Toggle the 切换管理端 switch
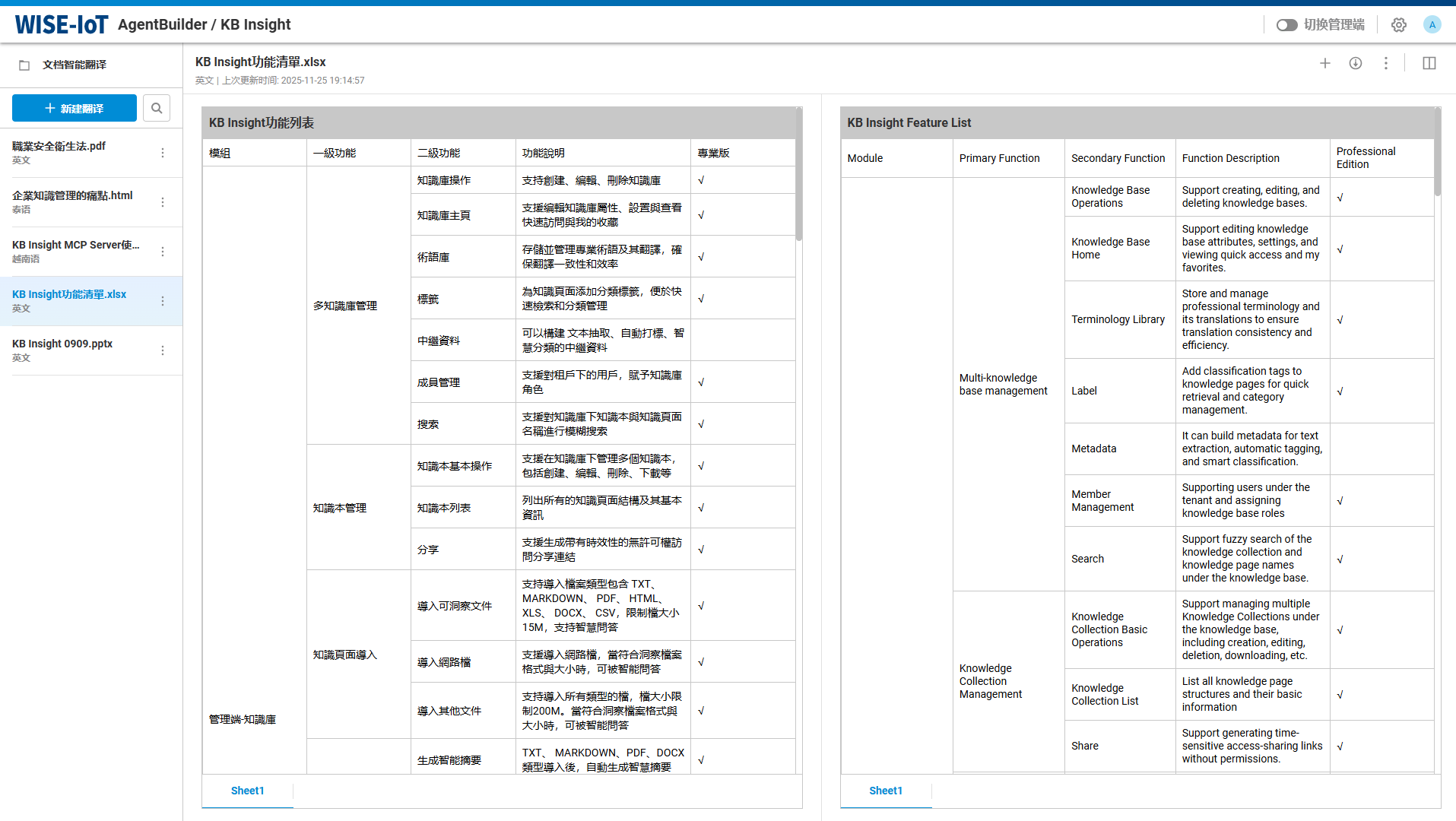The height and width of the screenshot is (821, 1456). pyautogui.click(x=1286, y=25)
